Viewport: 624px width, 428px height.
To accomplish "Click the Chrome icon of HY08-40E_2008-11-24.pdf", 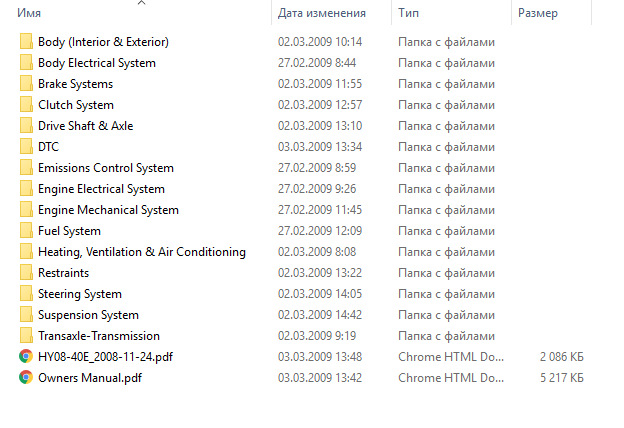I will [x=25, y=357].
